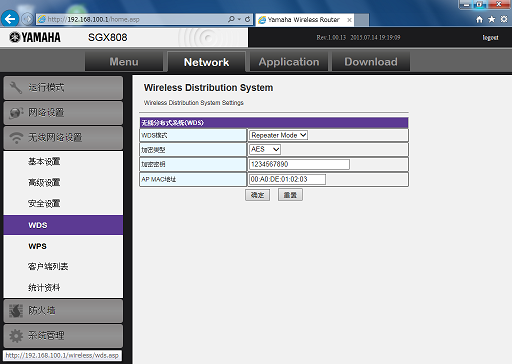Open the WPS sidebar item
Image resolution: width=512 pixels, height=364 pixels.
[37, 246]
